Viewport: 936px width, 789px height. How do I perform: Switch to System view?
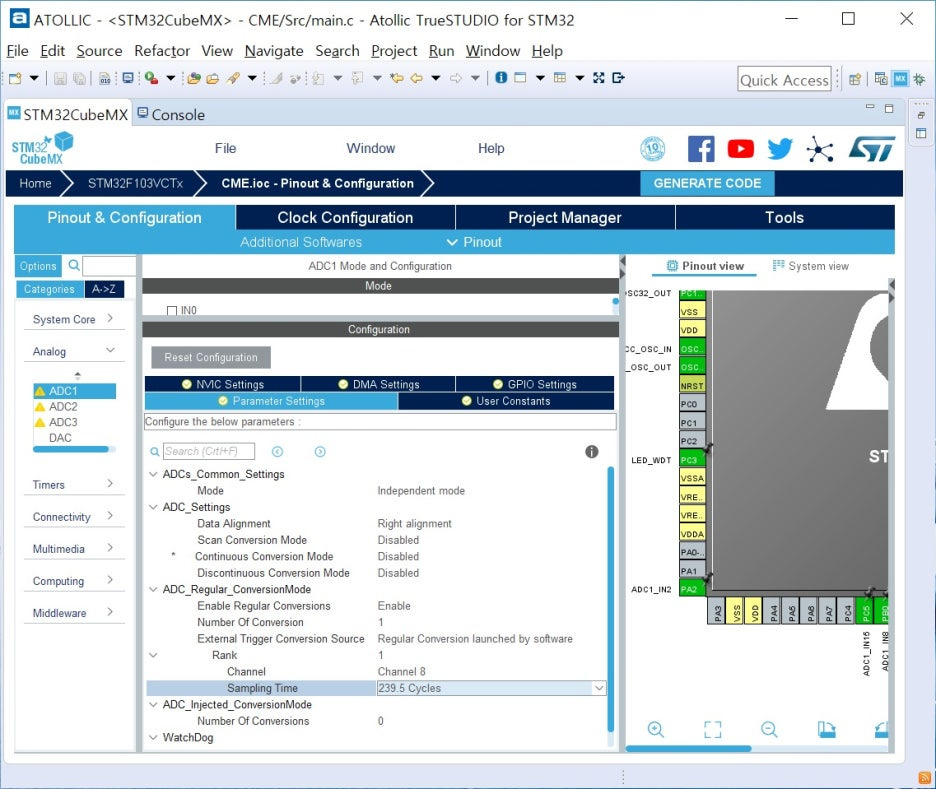(811, 266)
